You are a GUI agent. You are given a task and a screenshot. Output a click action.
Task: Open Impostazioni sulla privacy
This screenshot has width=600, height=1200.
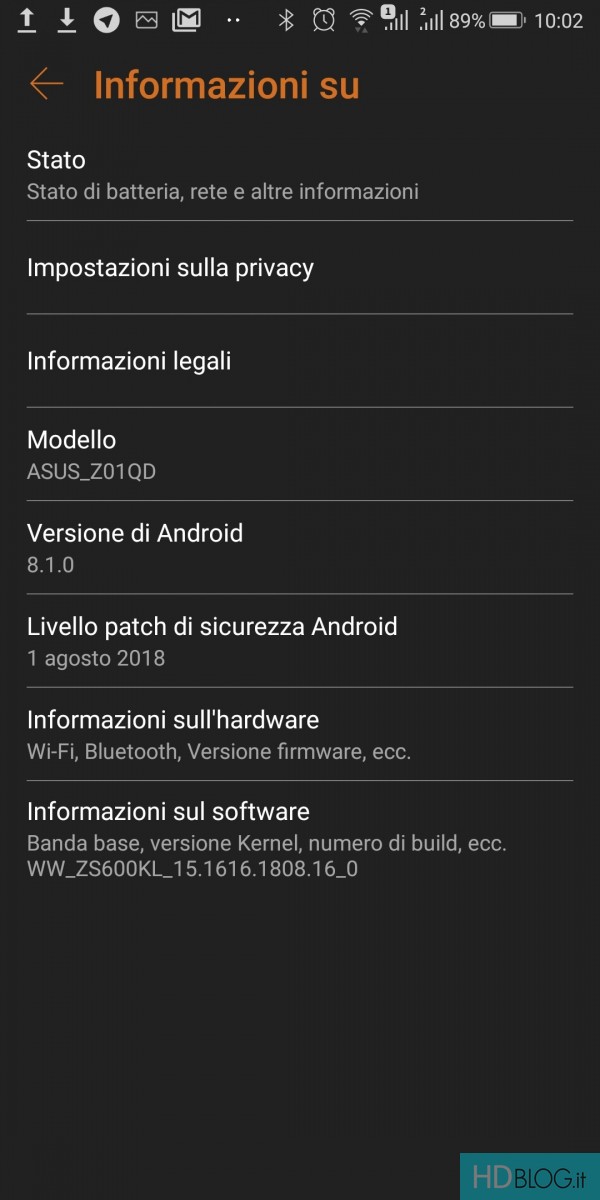[x=300, y=267]
